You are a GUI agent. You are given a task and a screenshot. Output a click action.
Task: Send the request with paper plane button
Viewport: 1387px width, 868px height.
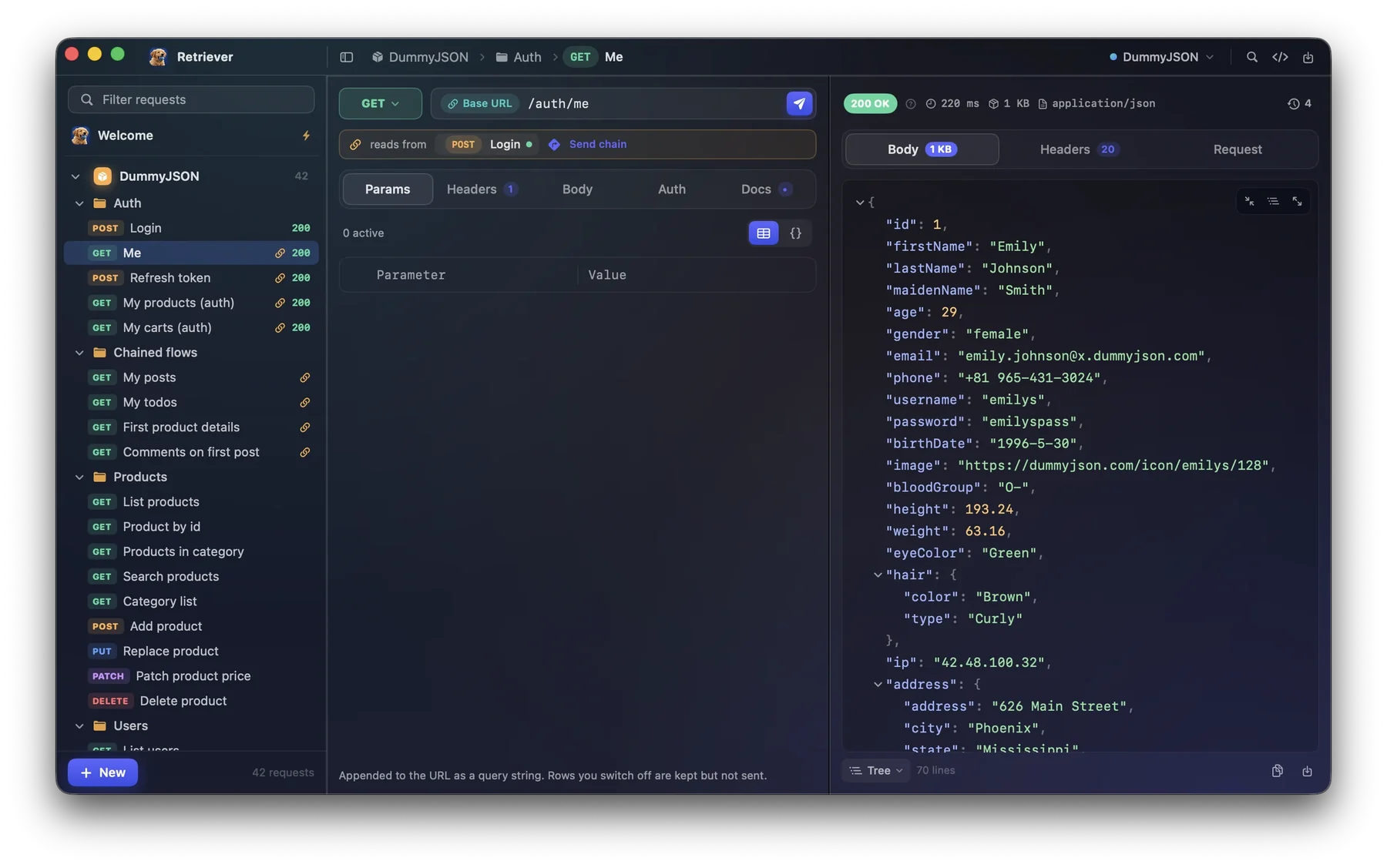tap(799, 103)
